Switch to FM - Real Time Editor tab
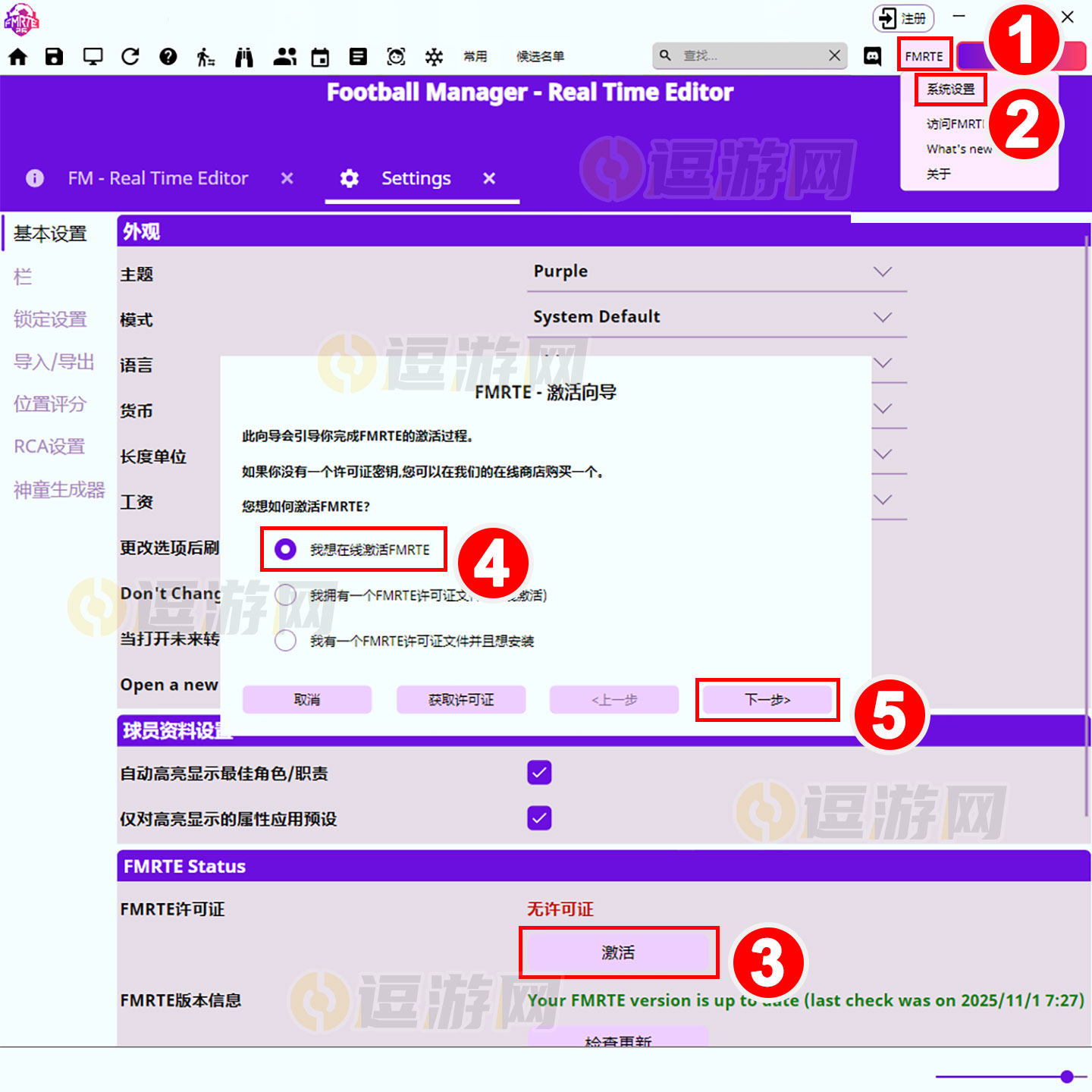Screen dimensions: 1092x1092 click(x=158, y=178)
